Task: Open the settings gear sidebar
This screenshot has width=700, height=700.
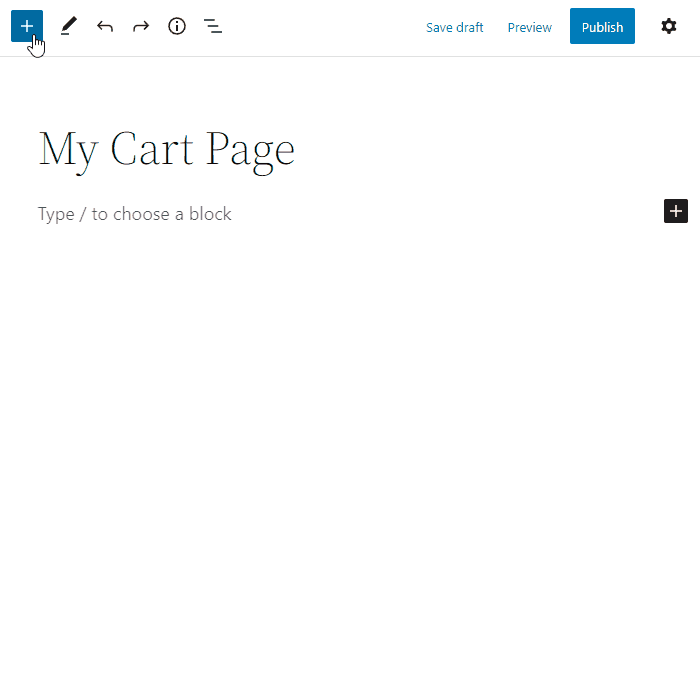Action: pyautogui.click(x=668, y=26)
